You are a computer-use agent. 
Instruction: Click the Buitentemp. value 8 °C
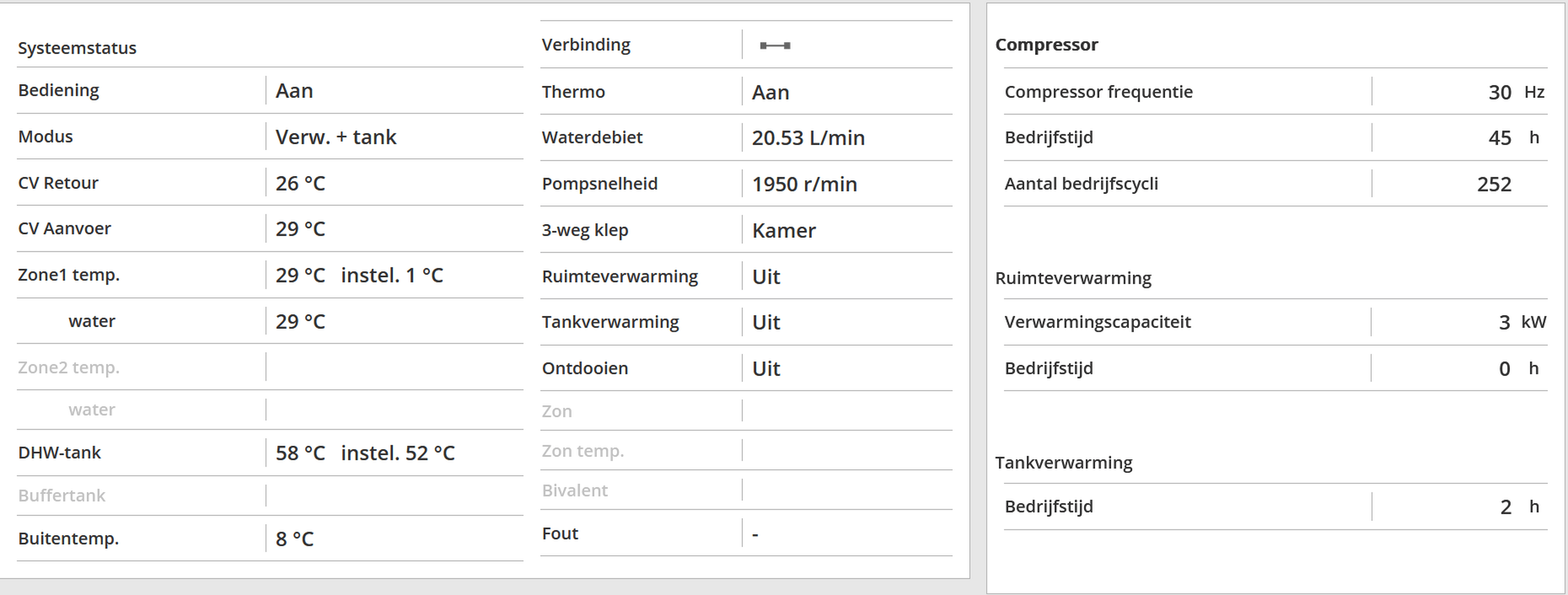295,538
